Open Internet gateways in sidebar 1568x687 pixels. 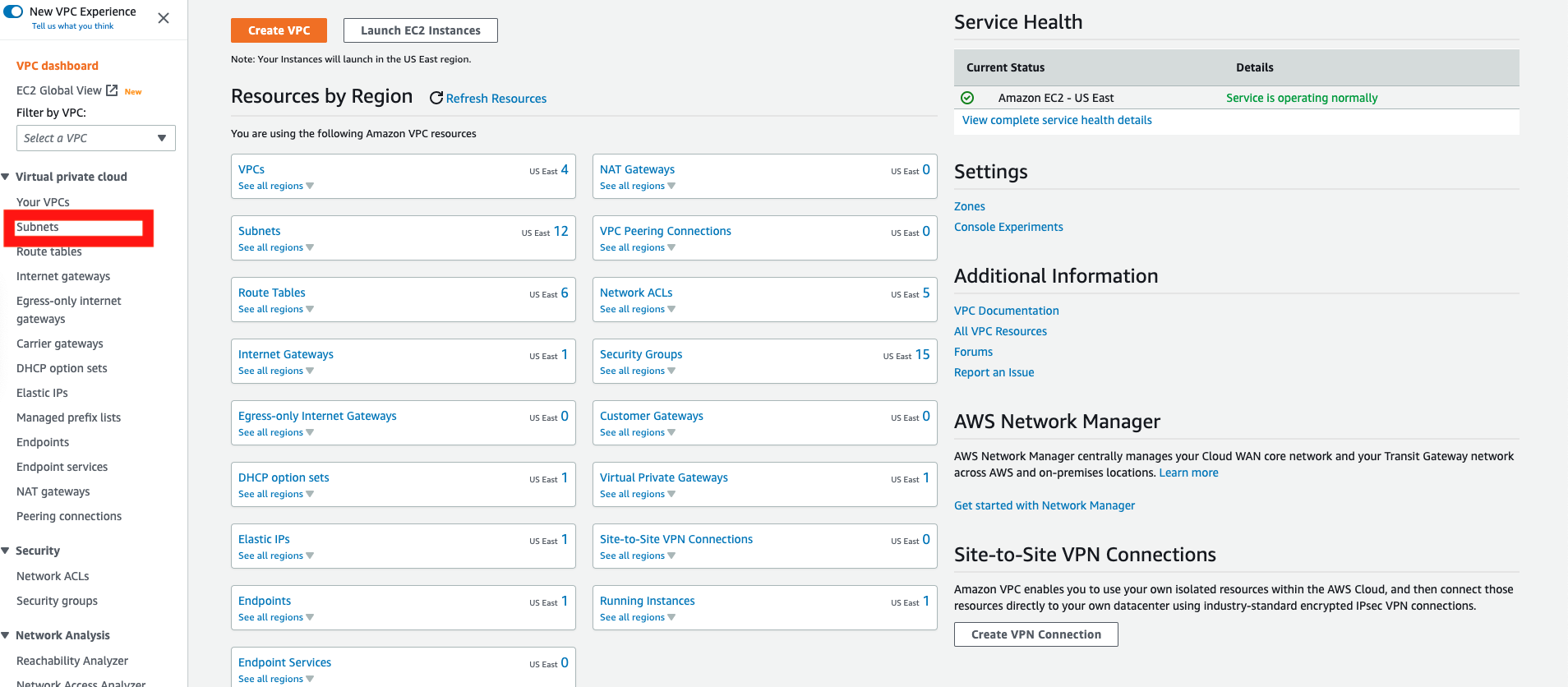tap(63, 276)
